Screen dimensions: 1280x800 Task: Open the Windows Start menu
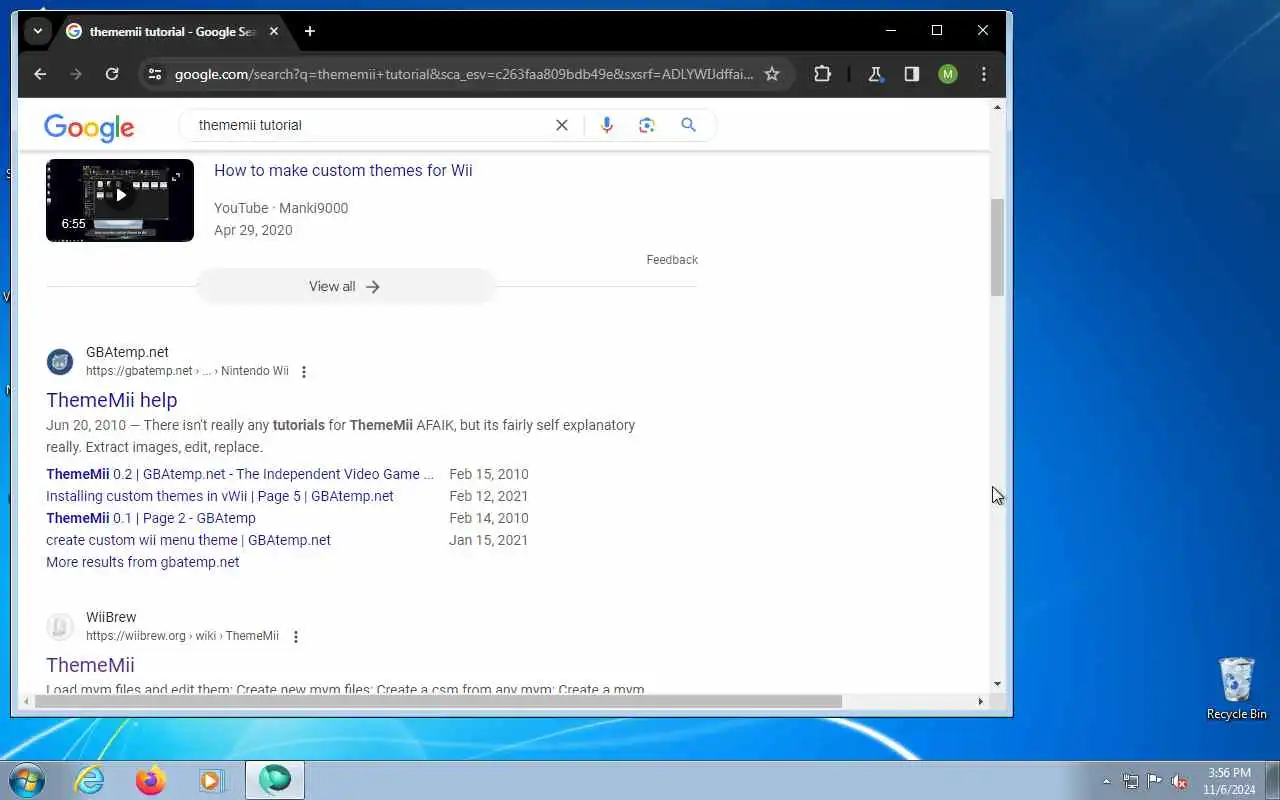tap(26, 779)
